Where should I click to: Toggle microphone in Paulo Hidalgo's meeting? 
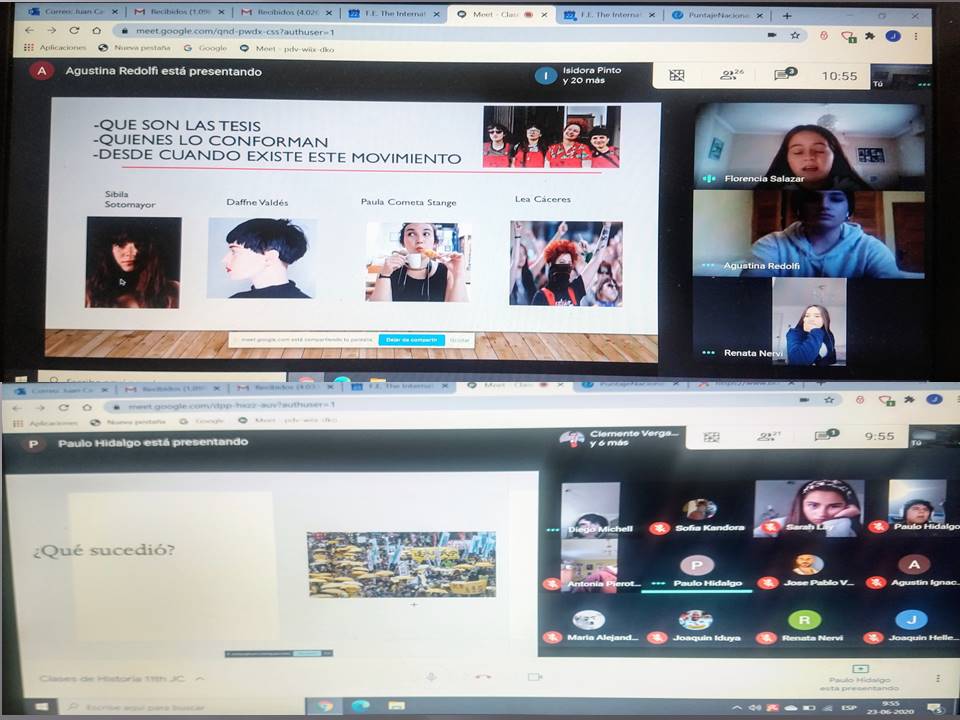coord(431,677)
